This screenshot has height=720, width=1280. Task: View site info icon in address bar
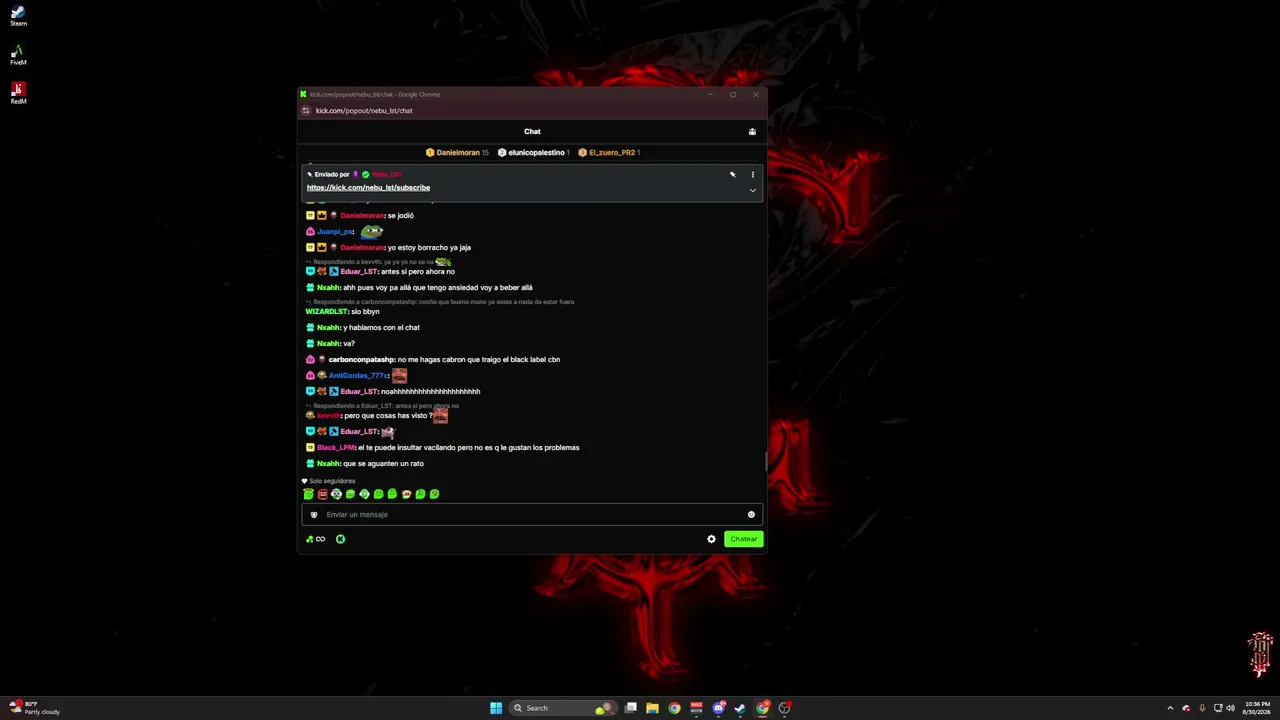pos(306,110)
